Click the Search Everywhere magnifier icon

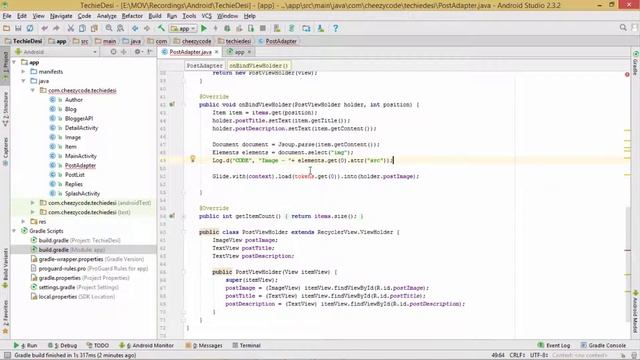pyautogui.click(x=623, y=27)
